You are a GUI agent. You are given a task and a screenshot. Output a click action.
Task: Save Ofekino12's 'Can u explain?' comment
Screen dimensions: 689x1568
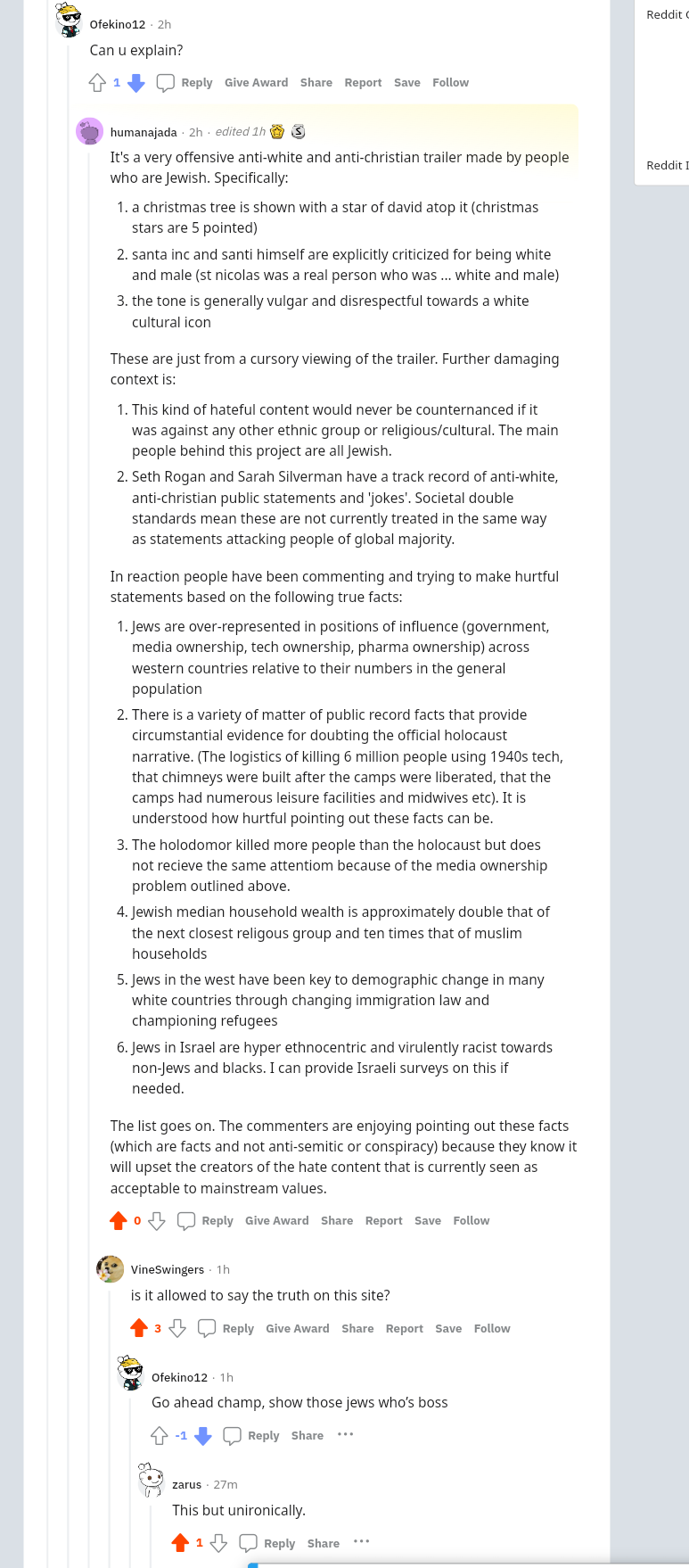pyautogui.click(x=406, y=83)
